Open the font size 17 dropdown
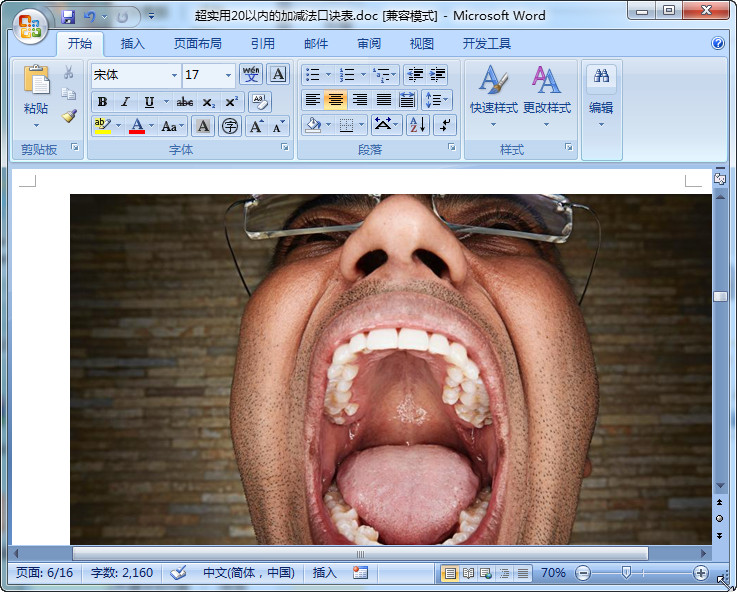 click(228, 75)
